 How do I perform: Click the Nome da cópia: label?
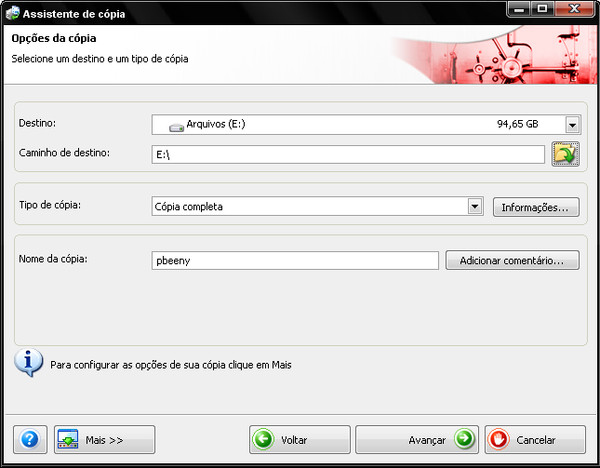click(x=53, y=259)
